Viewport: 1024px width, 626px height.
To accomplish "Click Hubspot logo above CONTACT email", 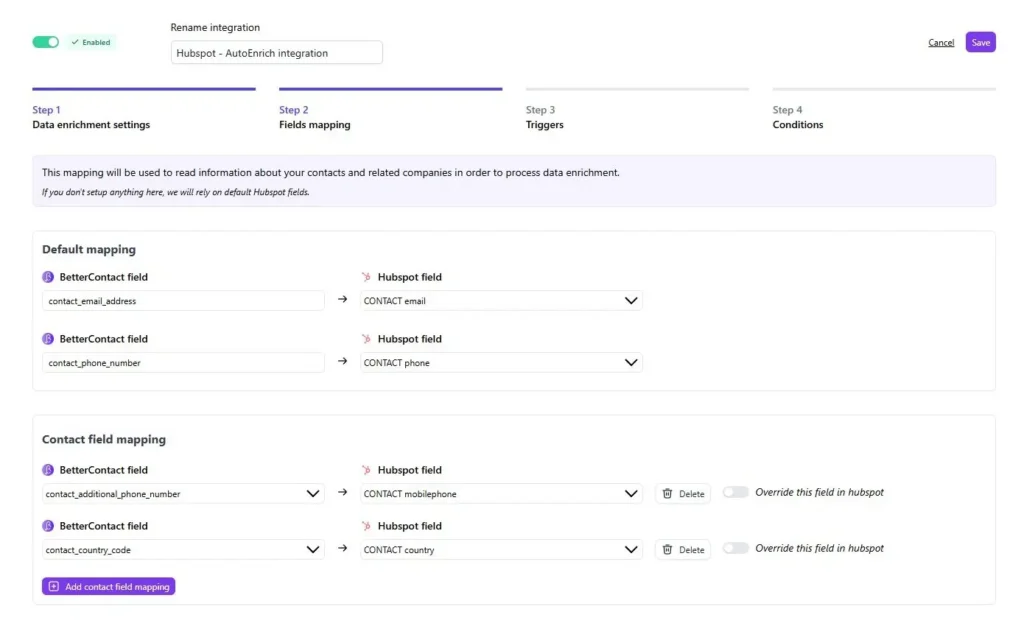I will coord(366,277).
